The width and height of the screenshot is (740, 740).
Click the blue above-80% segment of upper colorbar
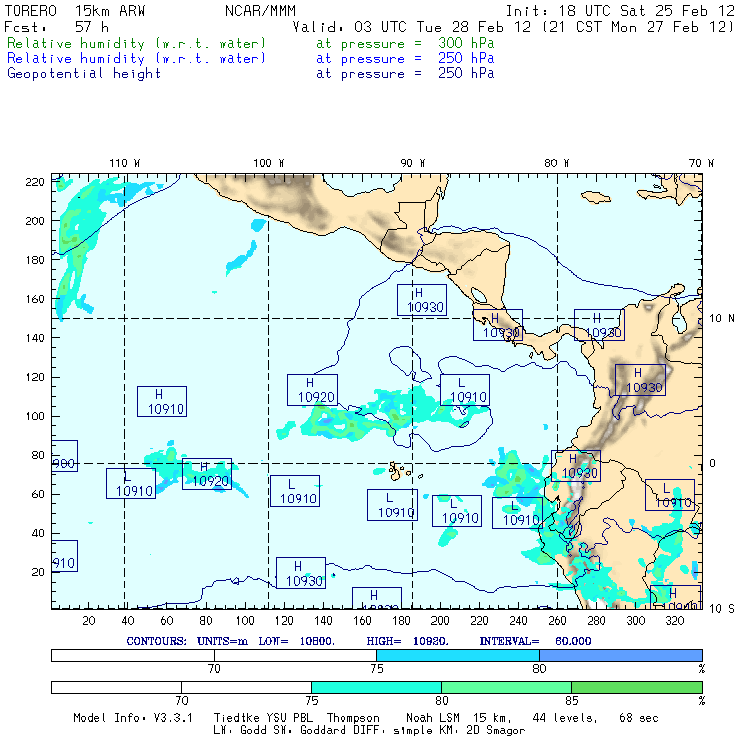tap(621, 655)
